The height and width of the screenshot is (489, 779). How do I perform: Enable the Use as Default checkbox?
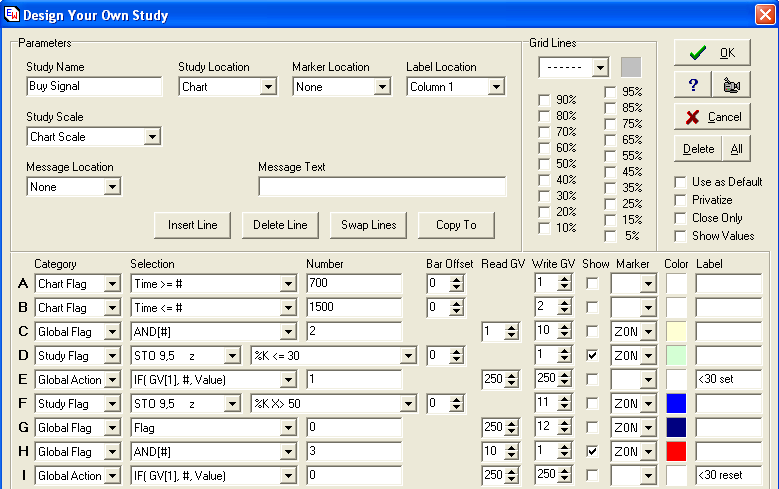[x=681, y=182]
